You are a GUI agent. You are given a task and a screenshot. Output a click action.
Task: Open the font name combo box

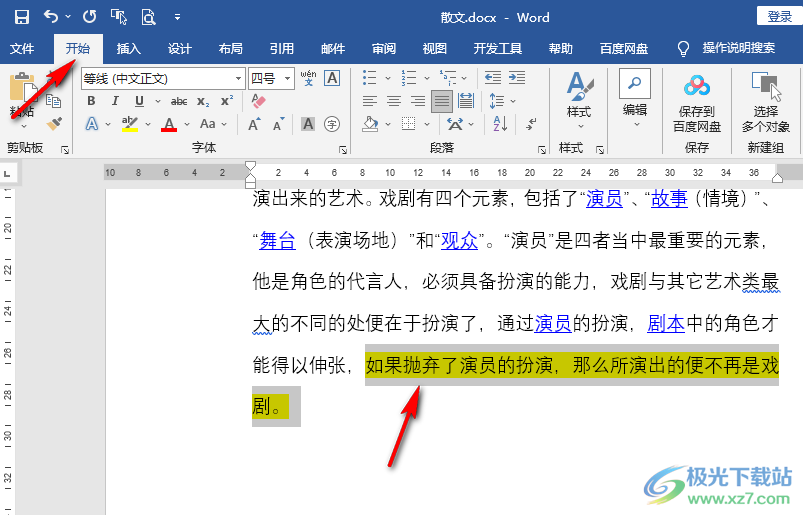[162, 78]
